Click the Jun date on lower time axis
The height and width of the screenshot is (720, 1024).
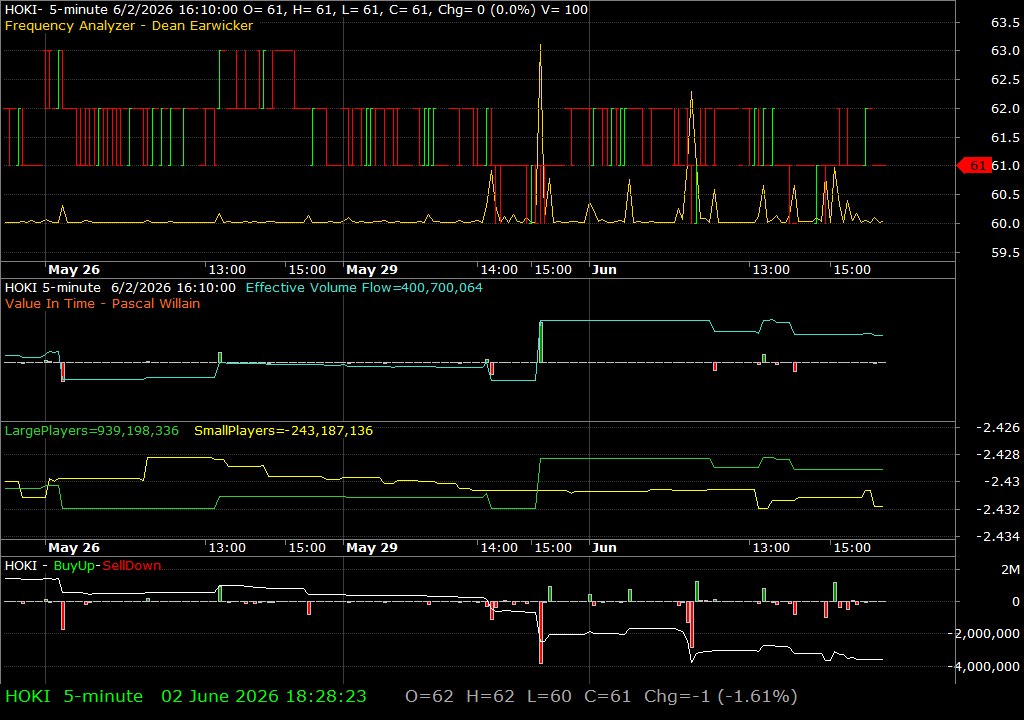(604, 548)
